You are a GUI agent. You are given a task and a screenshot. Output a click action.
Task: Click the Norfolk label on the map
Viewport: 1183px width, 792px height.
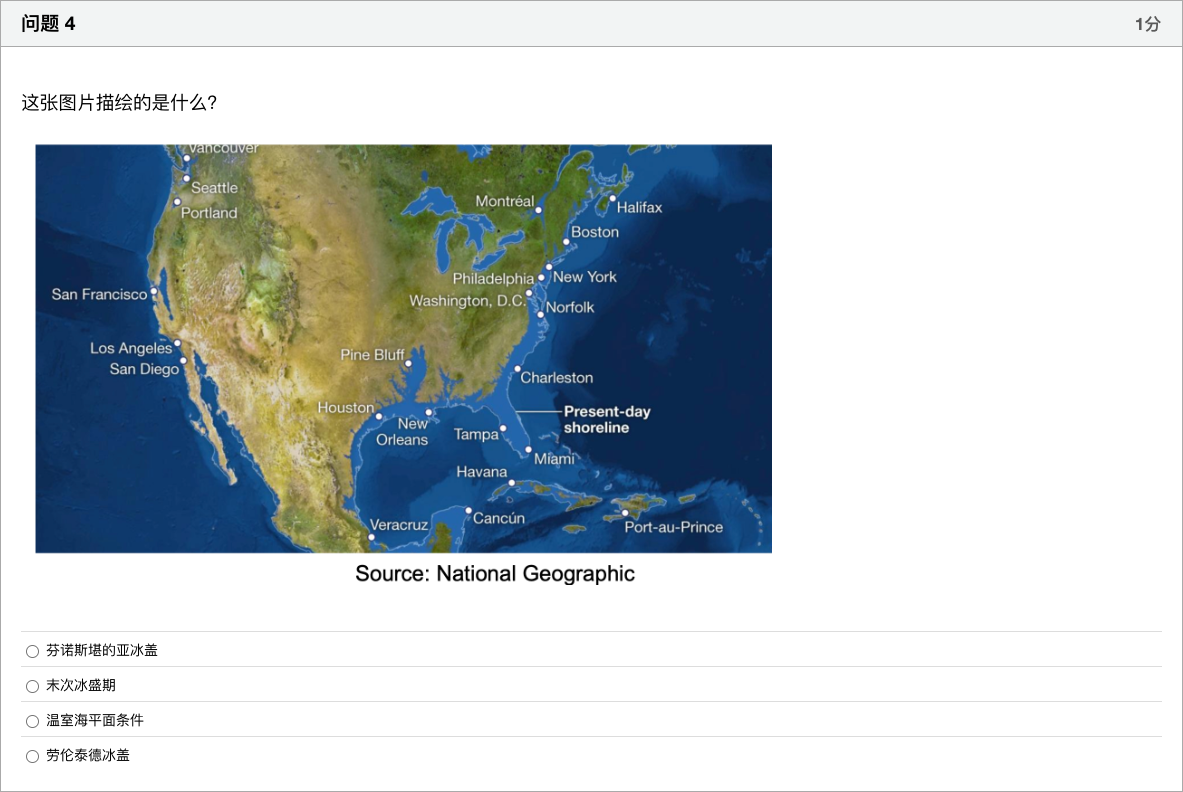pyautogui.click(x=570, y=307)
